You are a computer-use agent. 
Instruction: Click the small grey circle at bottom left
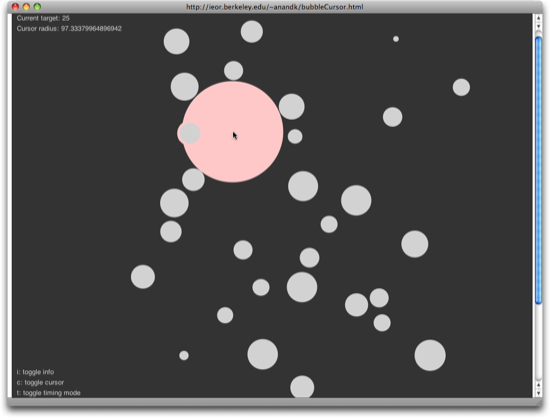[184, 355]
